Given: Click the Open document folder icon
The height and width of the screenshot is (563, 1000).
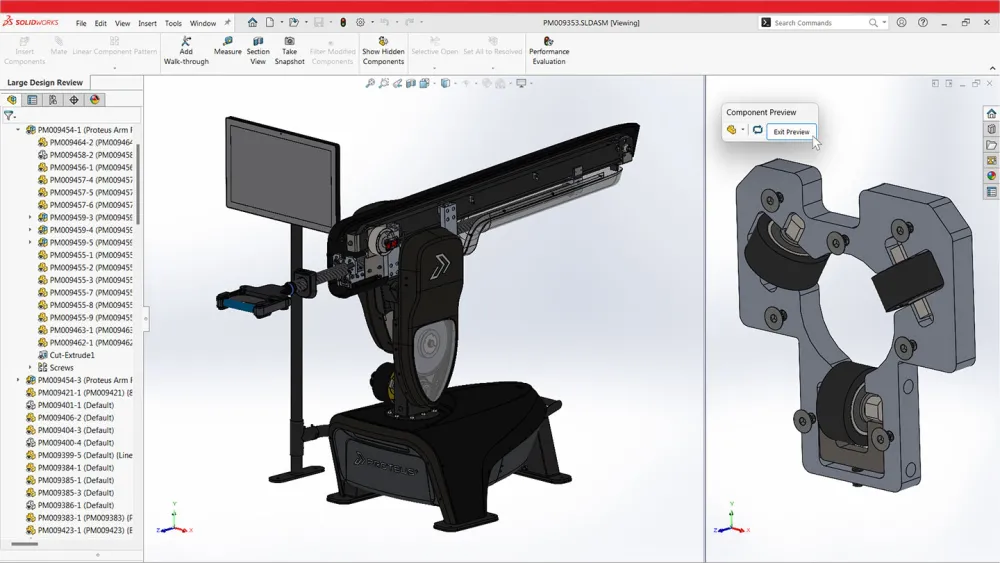Looking at the screenshot, I should [293, 22].
